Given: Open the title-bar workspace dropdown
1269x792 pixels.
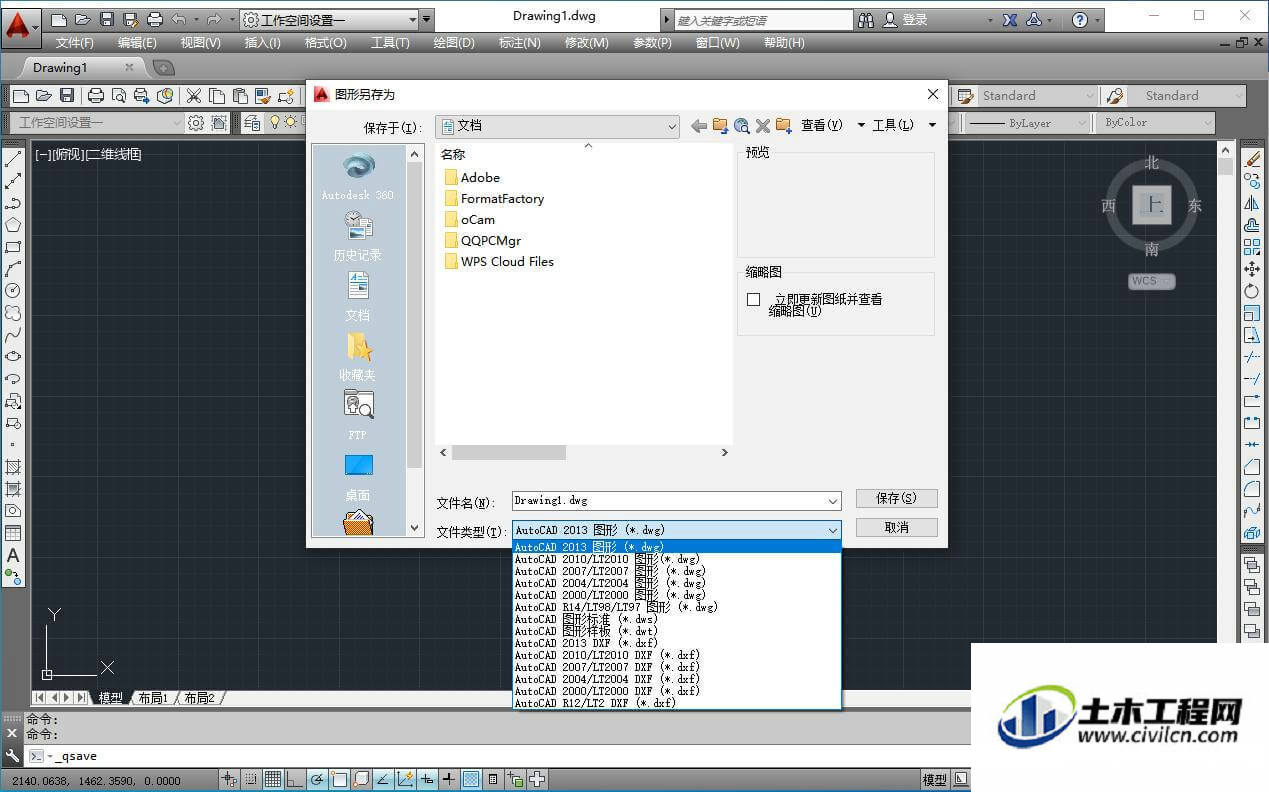Looking at the screenshot, I should (330, 19).
